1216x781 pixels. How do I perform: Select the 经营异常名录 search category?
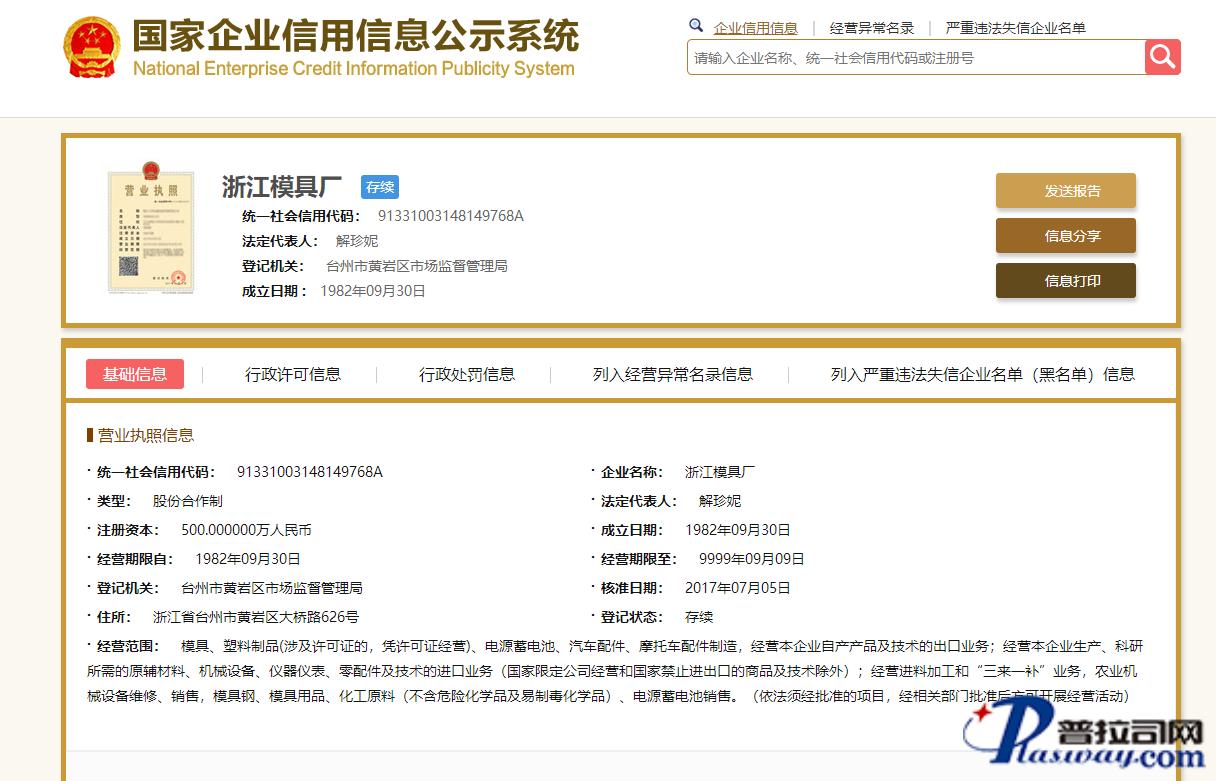(x=871, y=28)
